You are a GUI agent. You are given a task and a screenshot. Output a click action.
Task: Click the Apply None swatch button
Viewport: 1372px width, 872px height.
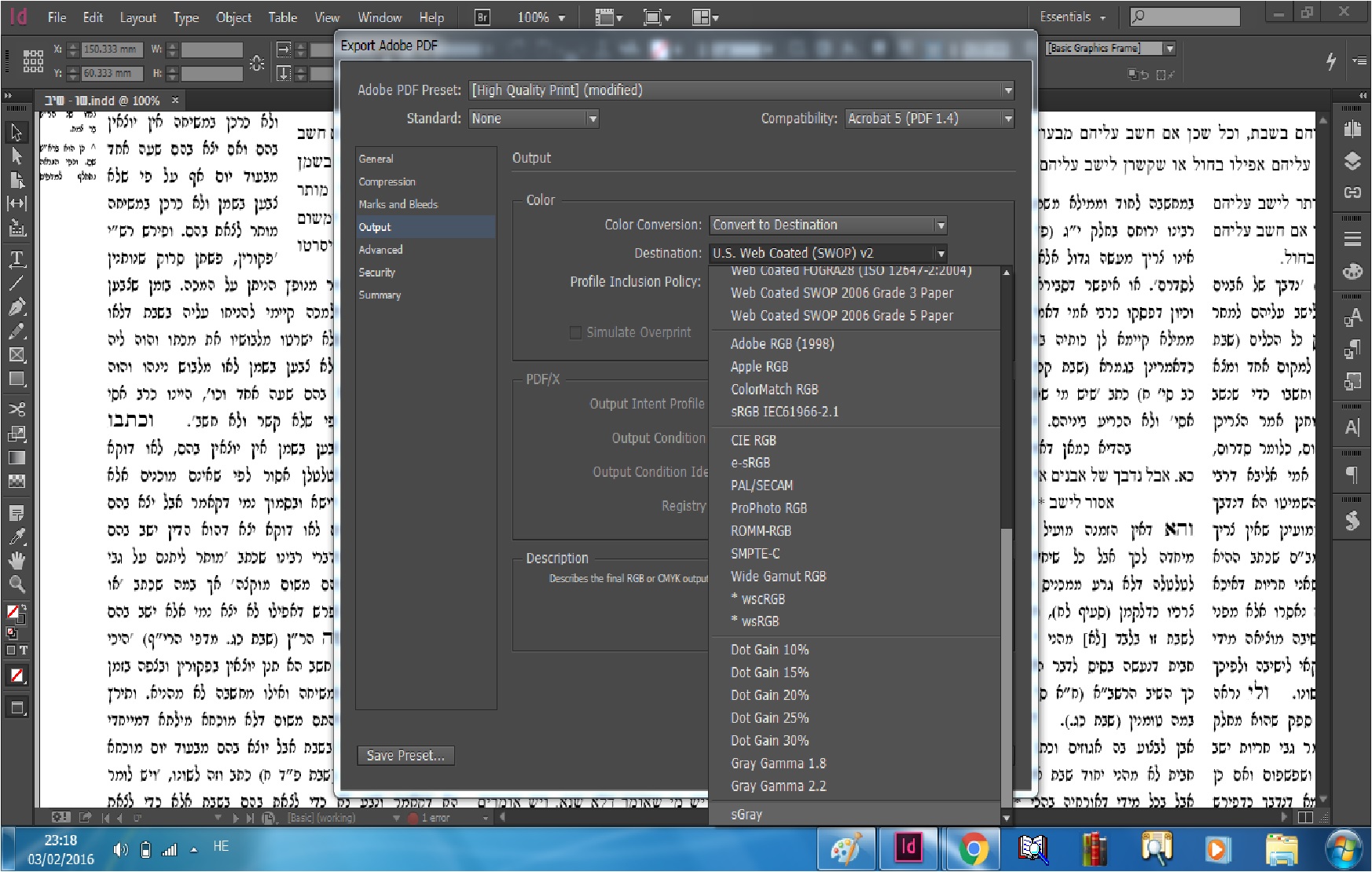point(17,676)
